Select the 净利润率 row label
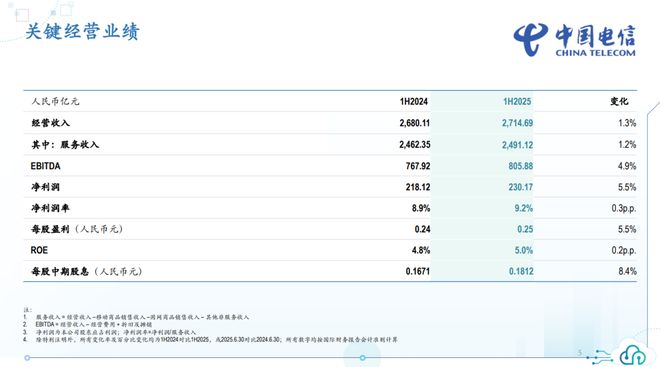This screenshot has height=367, width=660. [51, 208]
